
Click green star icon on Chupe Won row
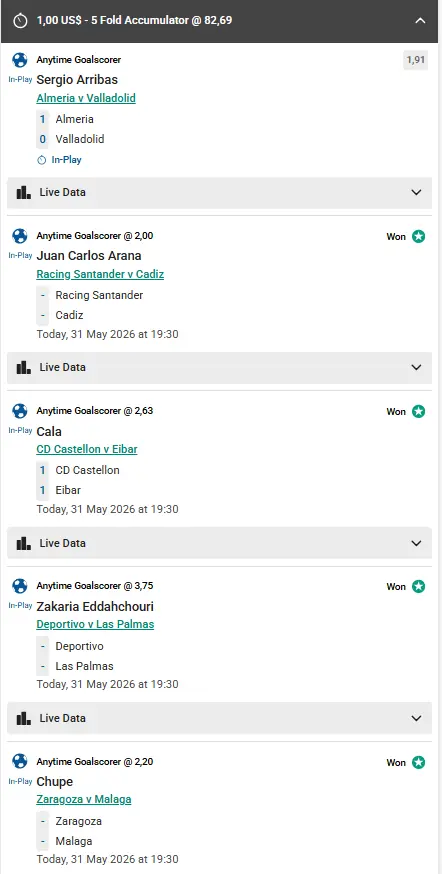(419, 762)
